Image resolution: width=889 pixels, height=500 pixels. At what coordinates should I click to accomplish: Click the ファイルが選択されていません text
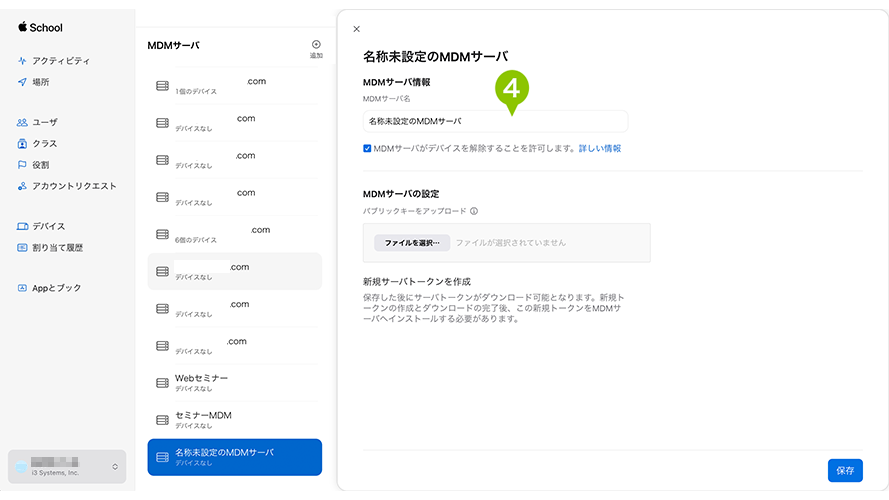511,243
